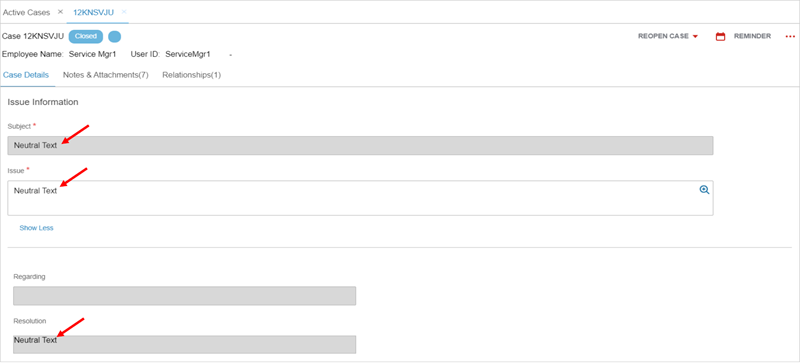Click the REMINDER button label
Viewport: 800px width, 363px height.
[x=752, y=36]
